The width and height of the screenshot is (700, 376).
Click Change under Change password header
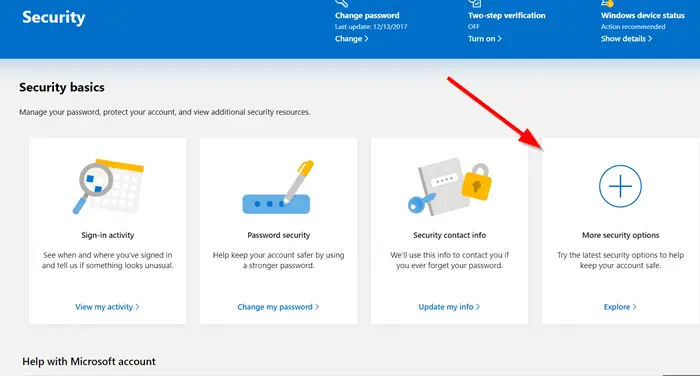[x=352, y=38]
